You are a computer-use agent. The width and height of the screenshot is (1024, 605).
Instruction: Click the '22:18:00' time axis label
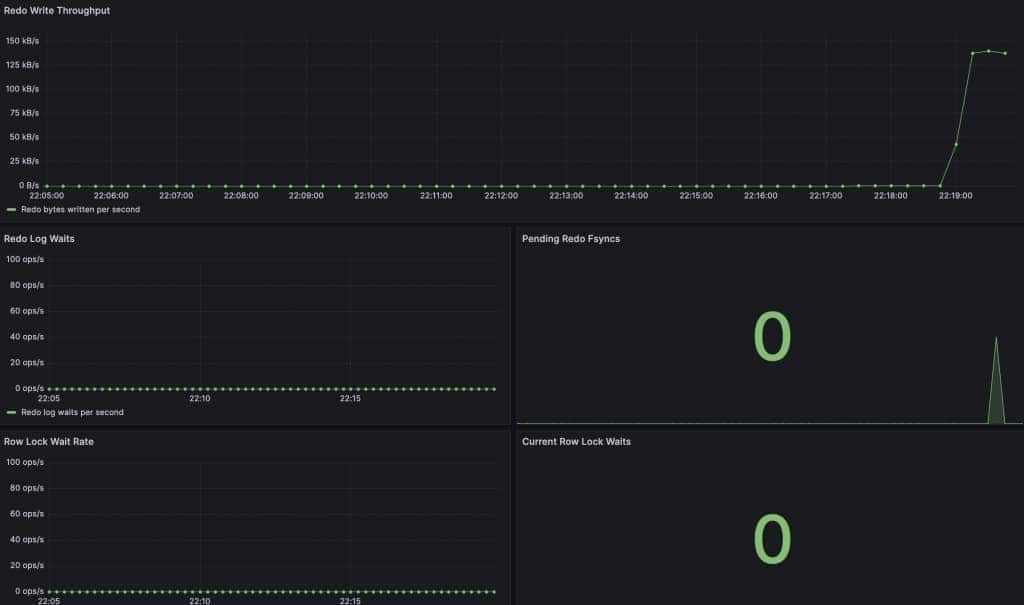(891, 195)
